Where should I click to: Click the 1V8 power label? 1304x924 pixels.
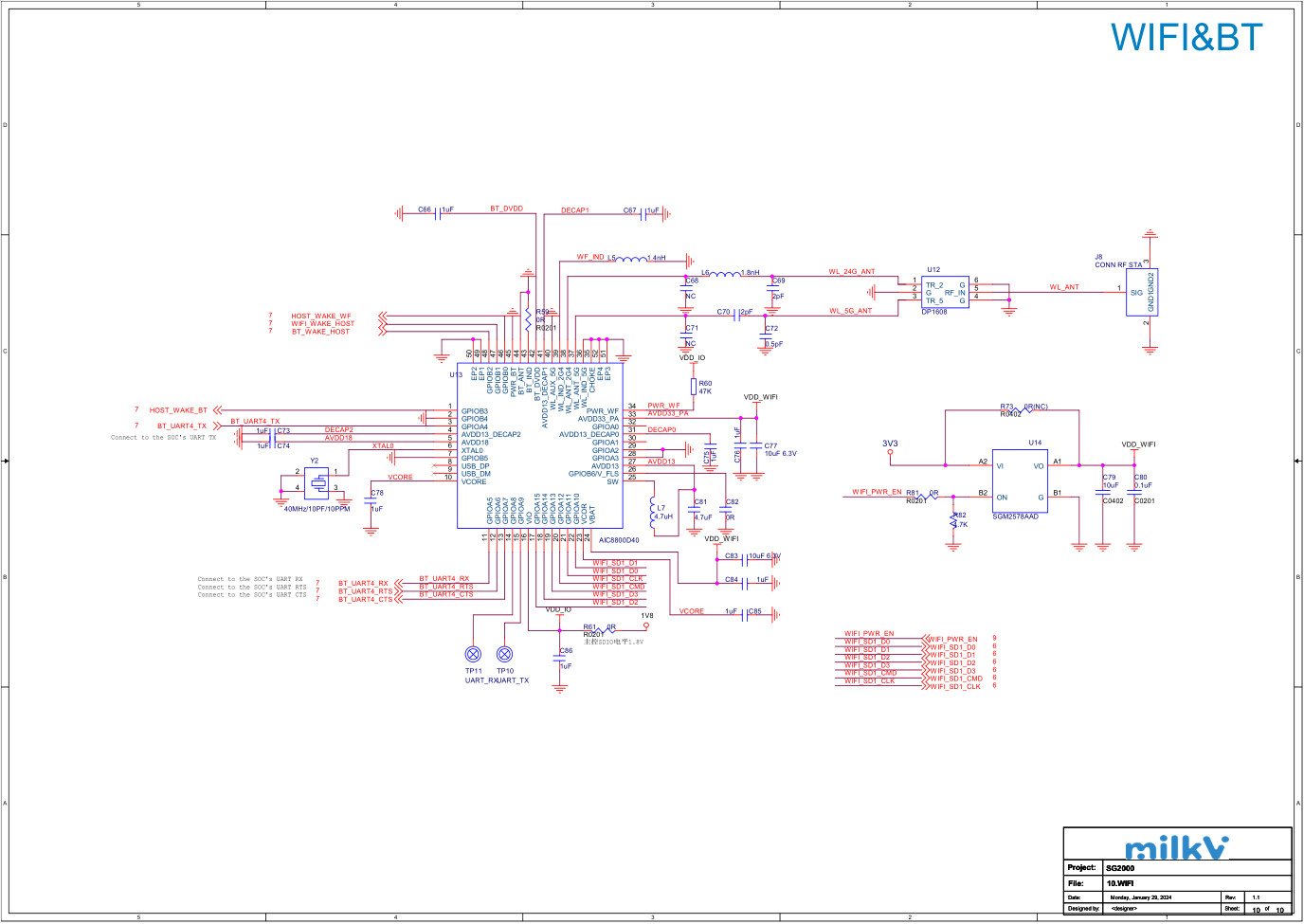[646, 616]
